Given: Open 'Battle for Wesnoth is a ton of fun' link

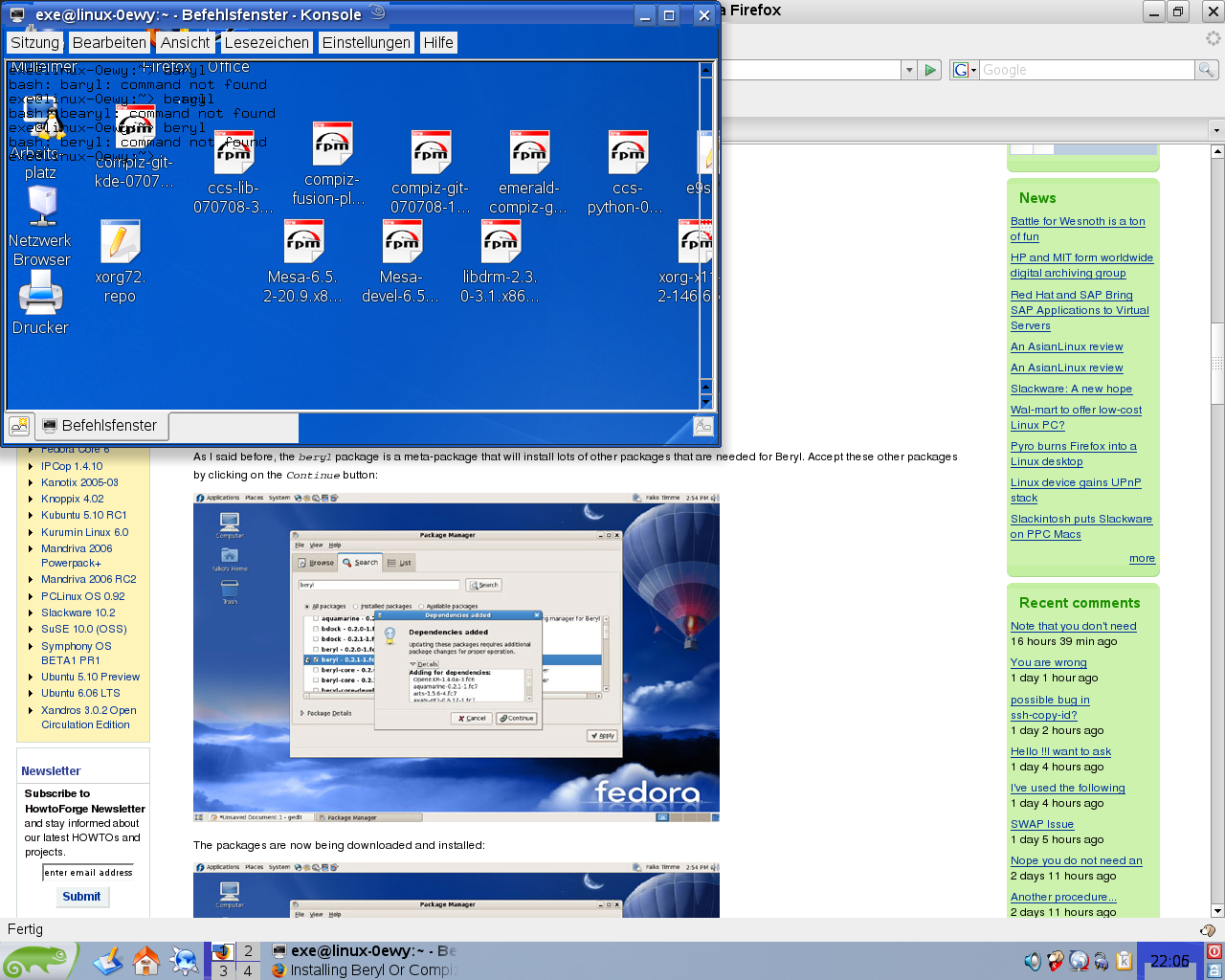Looking at the screenshot, I should tap(1078, 229).
